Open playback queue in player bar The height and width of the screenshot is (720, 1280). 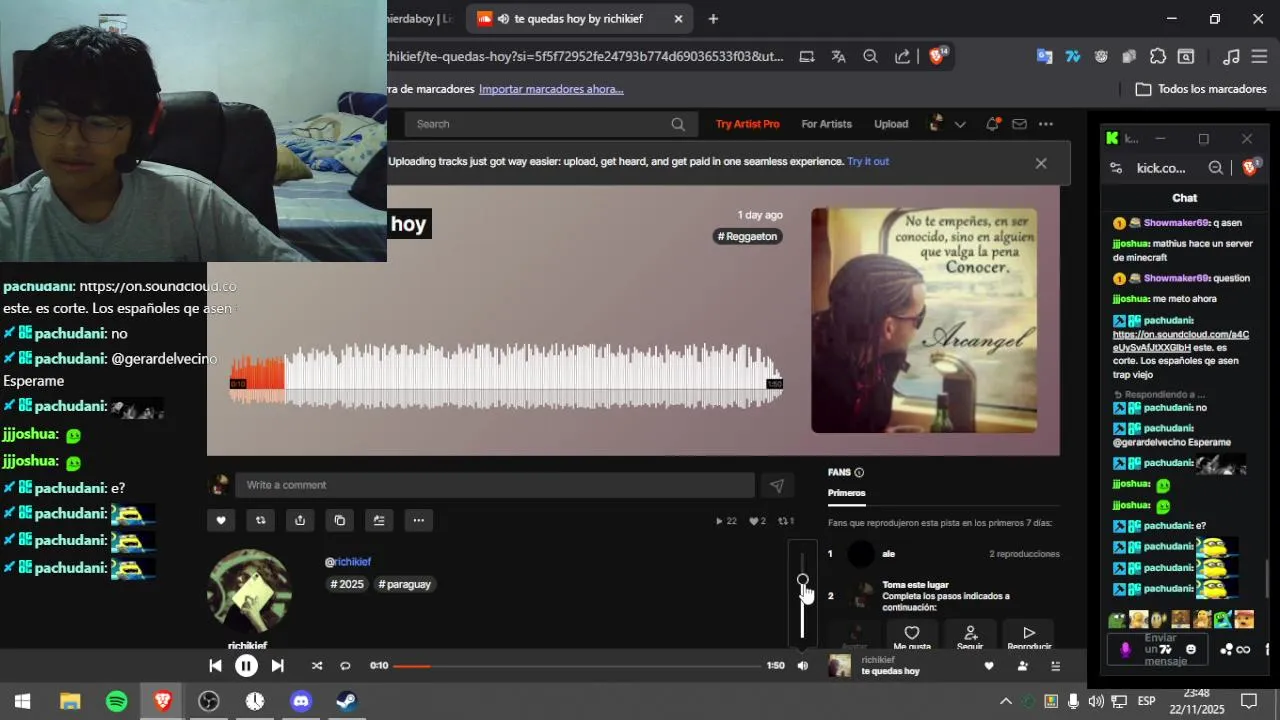tap(1055, 666)
